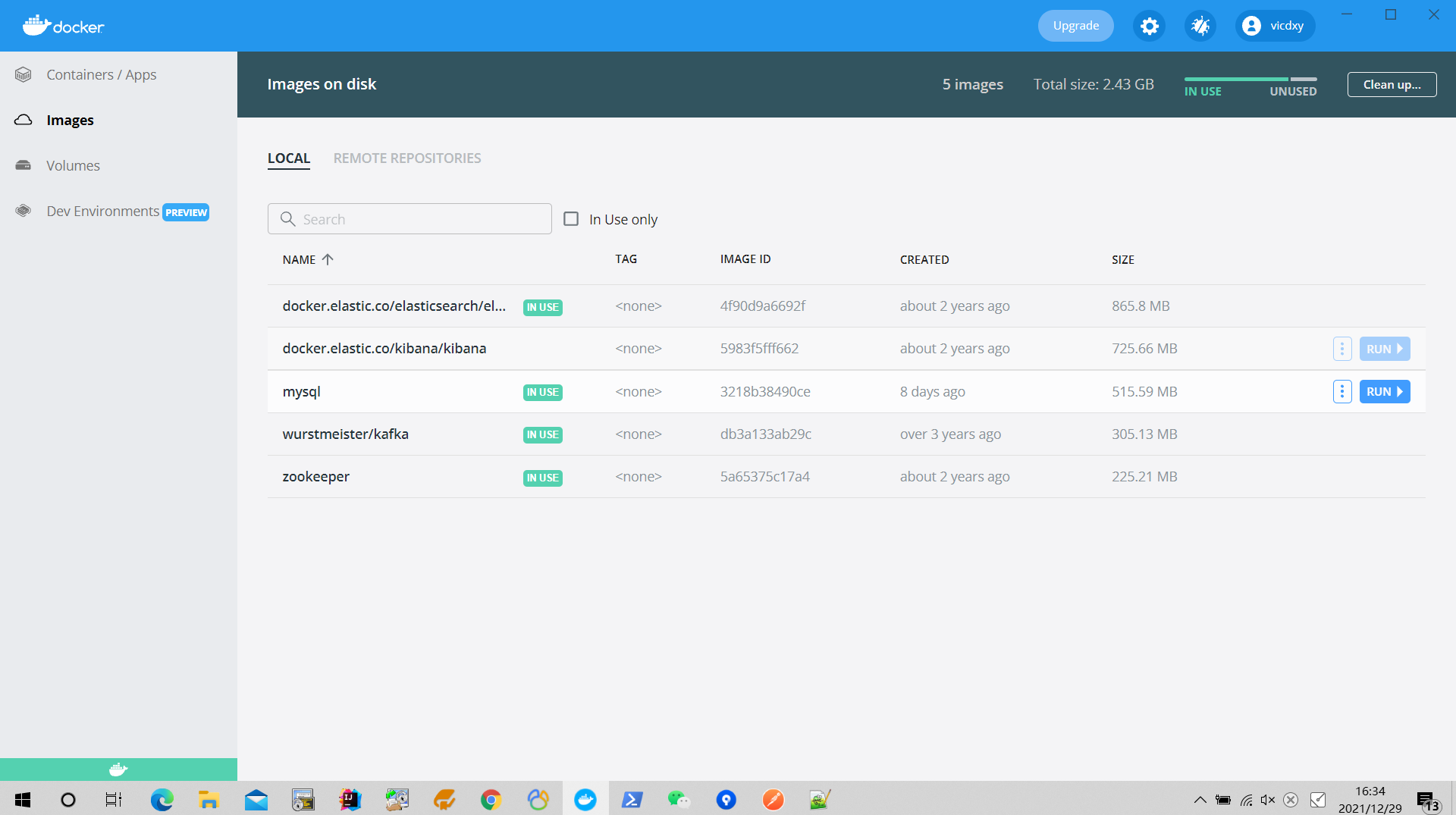
Task: Select the mysql image name
Action: [302, 392]
